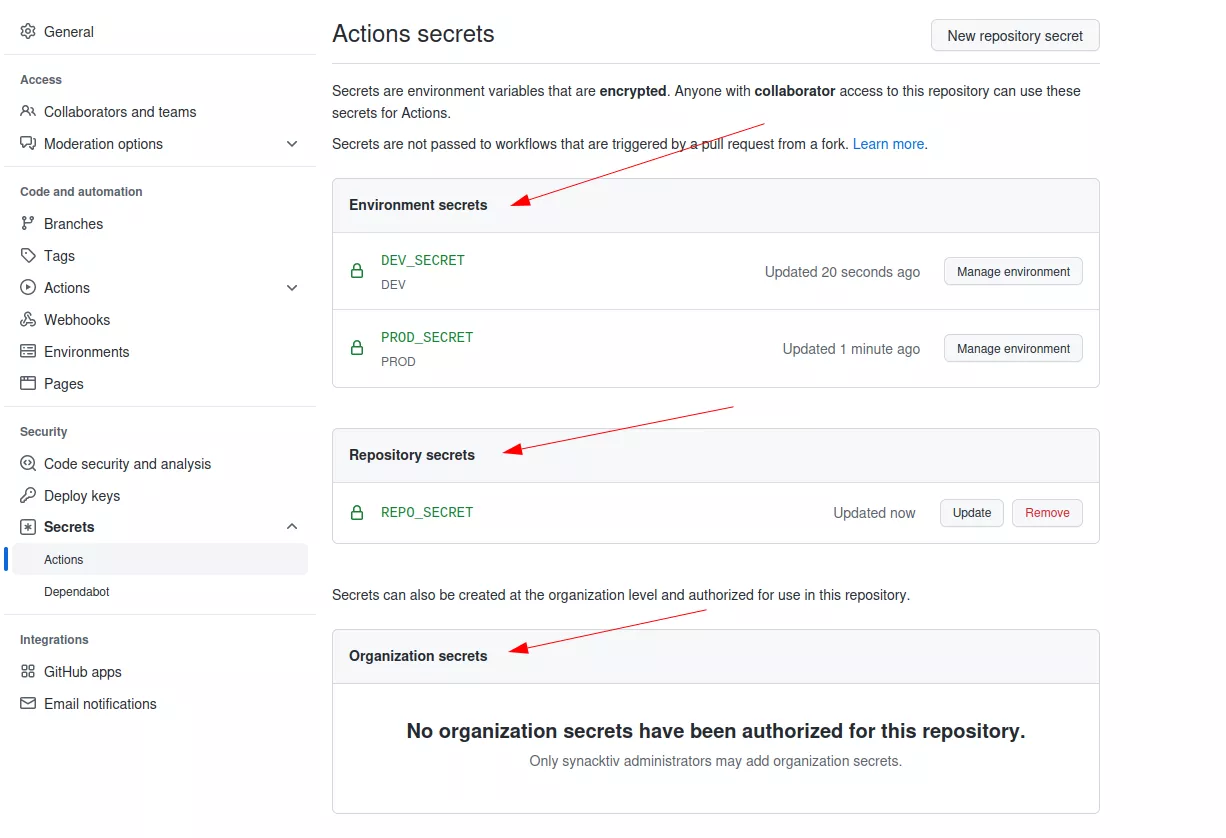The width and height of the screenshot is (1226, 838).
Task: Click the Branches icon in sidebar
Action: pos(28,224)
